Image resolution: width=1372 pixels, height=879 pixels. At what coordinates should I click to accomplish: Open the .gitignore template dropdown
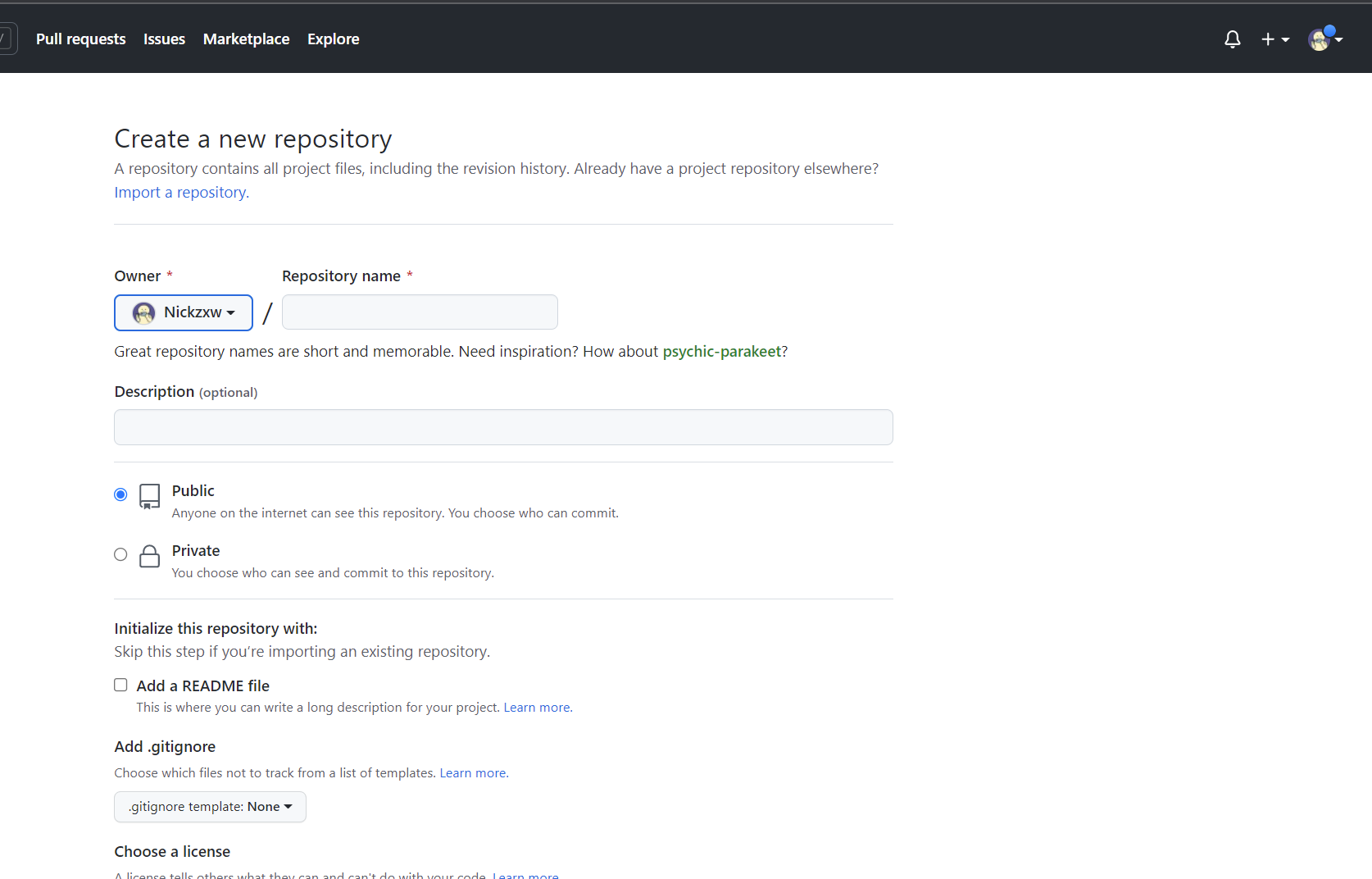point(210,807)
